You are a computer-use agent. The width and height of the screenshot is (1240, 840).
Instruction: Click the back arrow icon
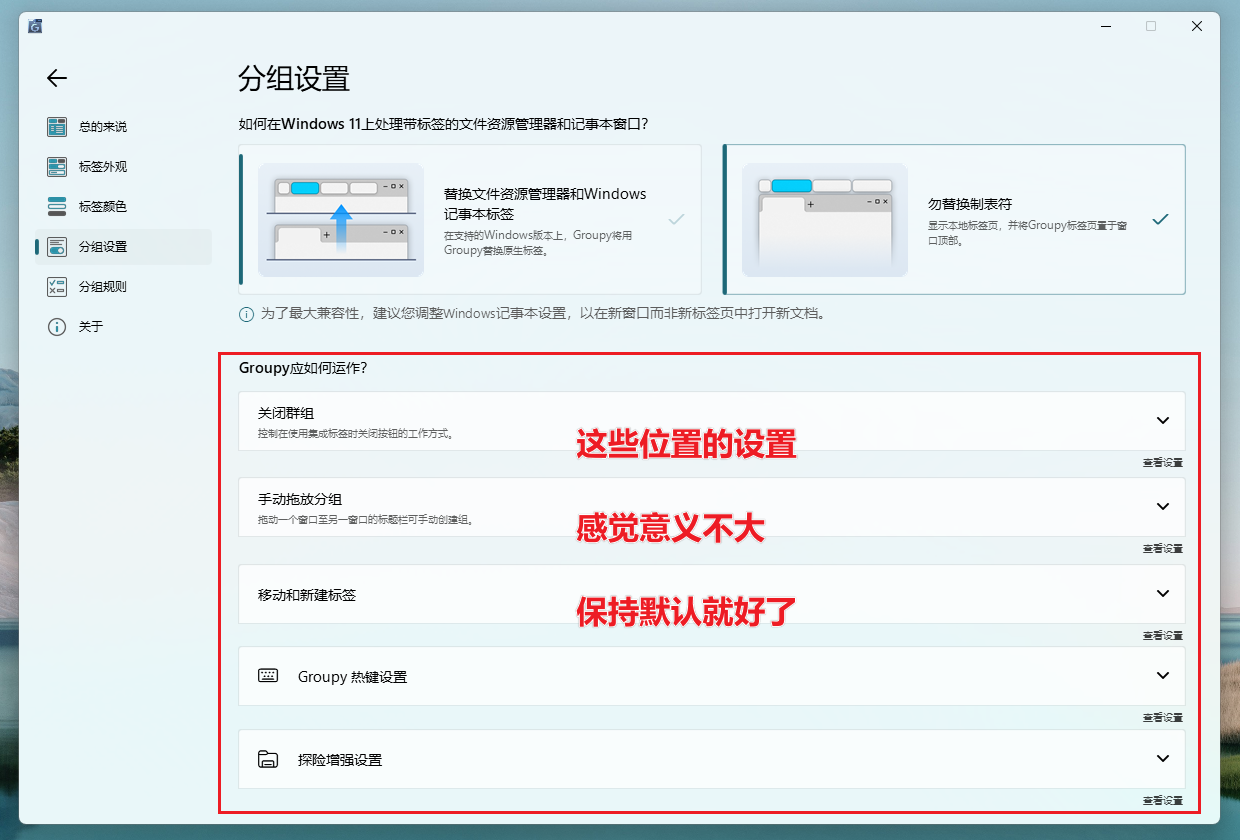click(57, 78)
